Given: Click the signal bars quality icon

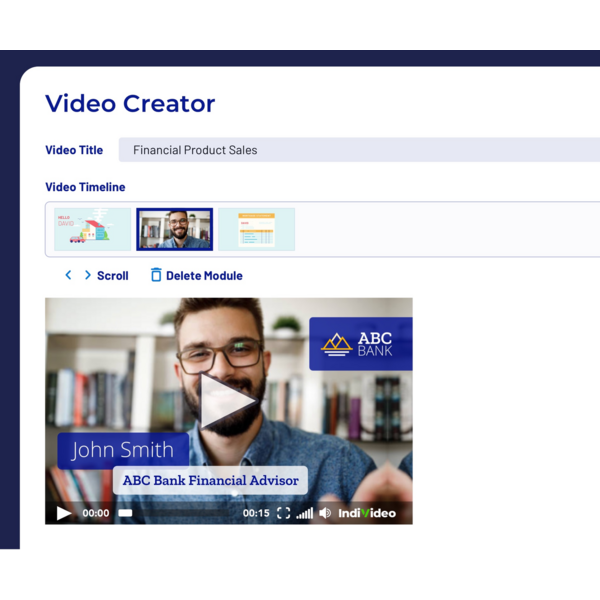Looking at the screenshot, I should [304, 513].
